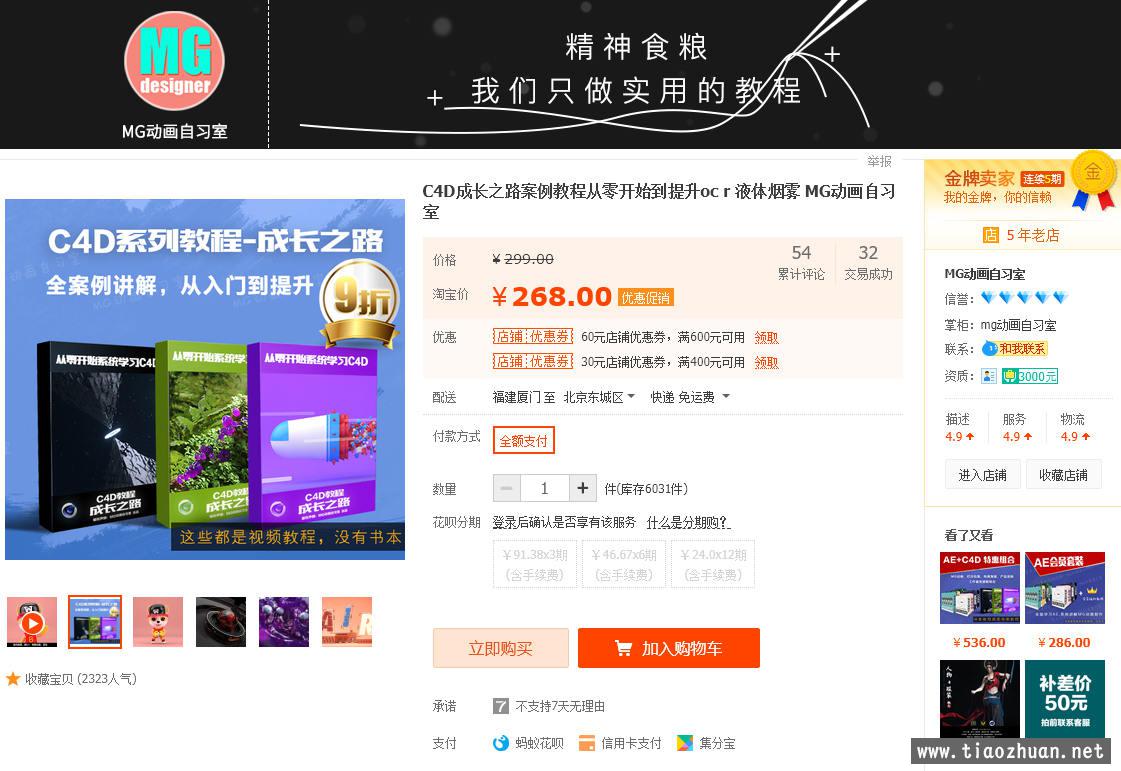Select the dark red sphere thumbnail
The image size is (1121, 771).
(221, 622)
